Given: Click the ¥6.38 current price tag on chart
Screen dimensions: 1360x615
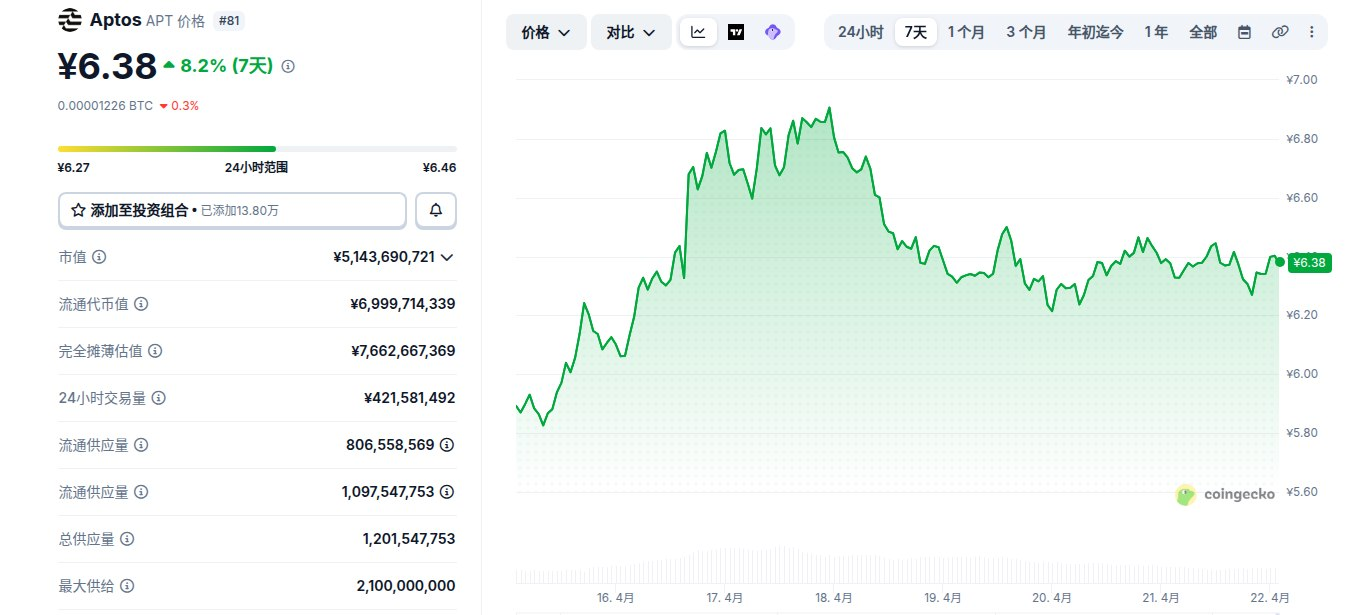Looking at the screenshot, I should click(x=1310, y=263).
